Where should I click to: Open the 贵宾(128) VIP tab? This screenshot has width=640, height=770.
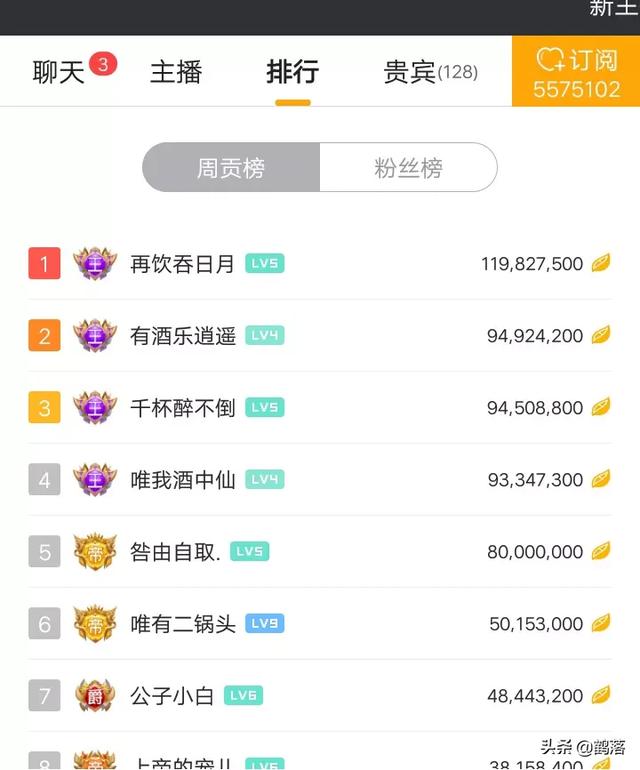[x=431, y=72]
